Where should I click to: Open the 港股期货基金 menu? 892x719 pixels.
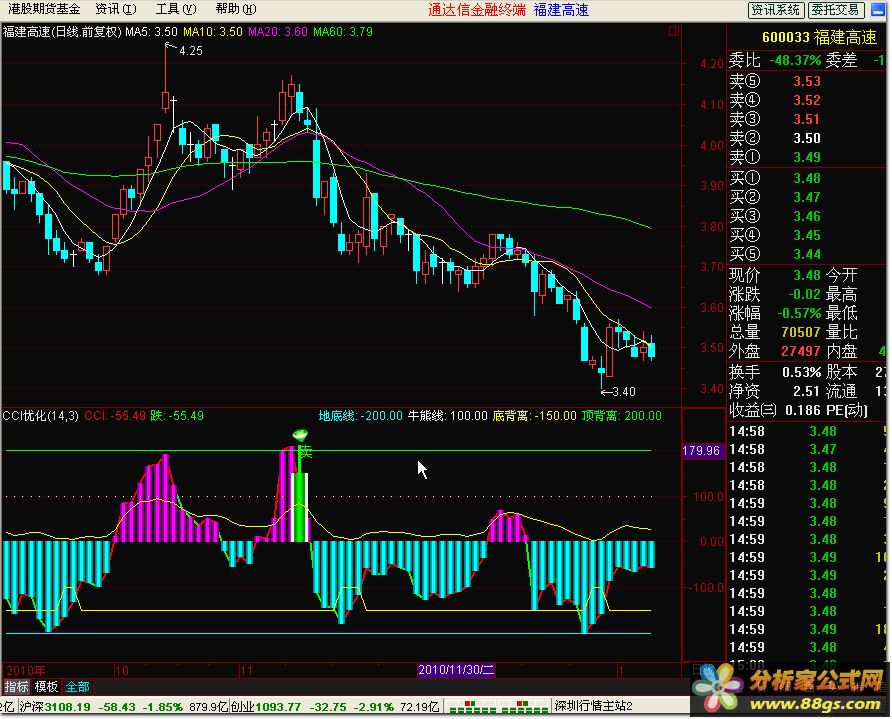(43, 9)
